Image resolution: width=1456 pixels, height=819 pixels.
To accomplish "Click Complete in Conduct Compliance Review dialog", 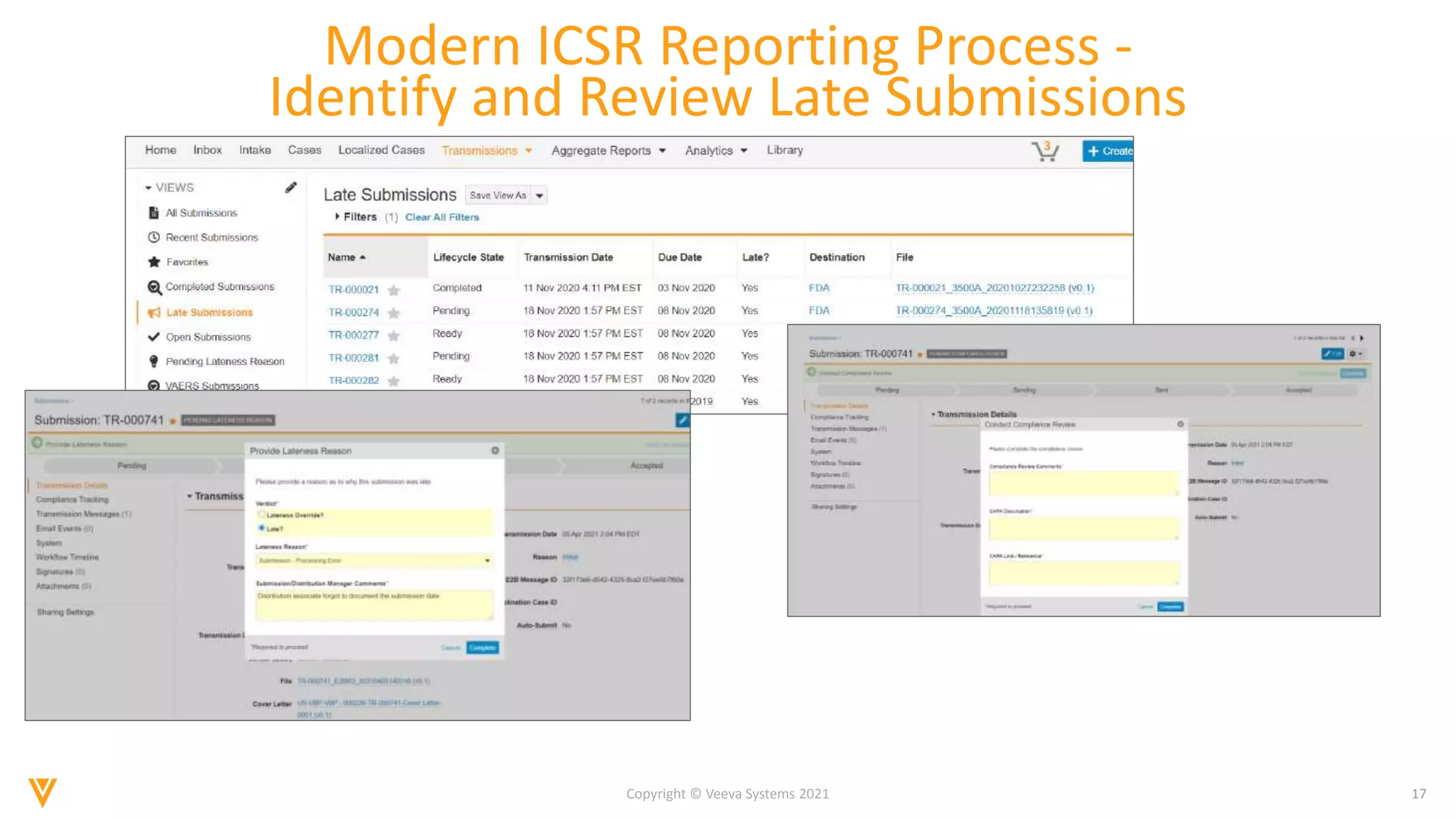I will [1170, 606].
